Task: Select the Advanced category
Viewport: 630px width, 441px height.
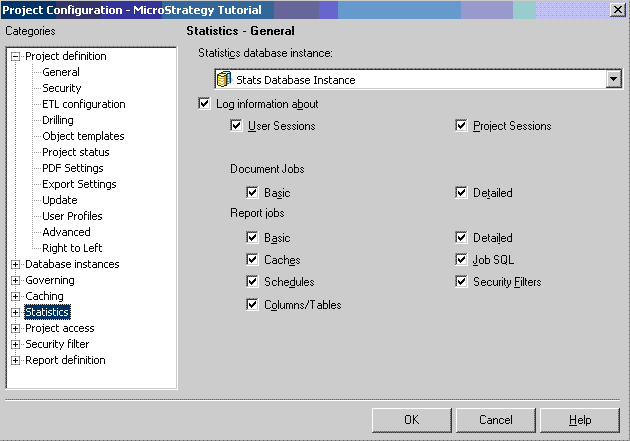Action: point(66,232)
